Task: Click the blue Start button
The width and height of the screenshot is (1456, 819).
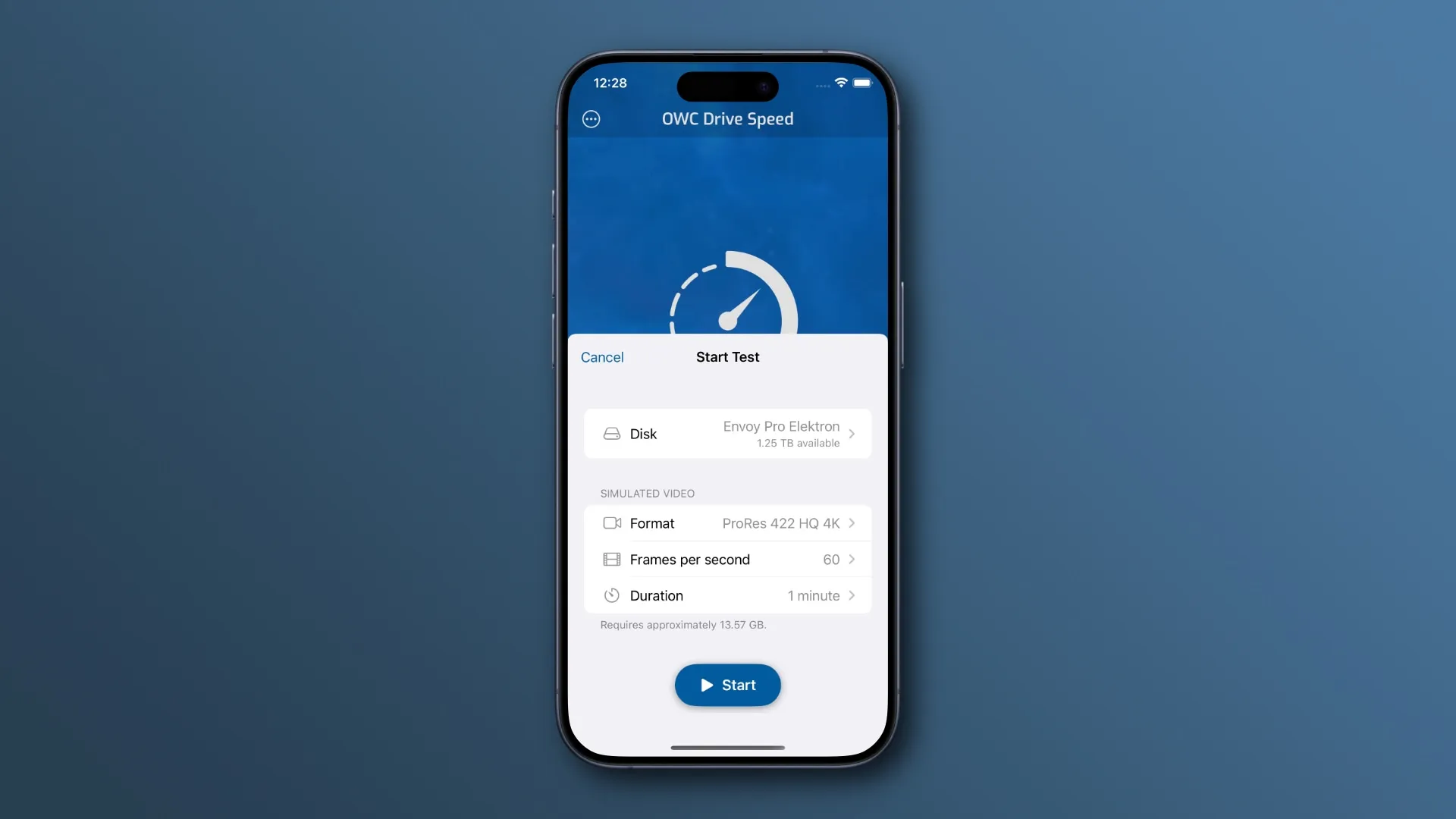Action: [x=728, y=685]
